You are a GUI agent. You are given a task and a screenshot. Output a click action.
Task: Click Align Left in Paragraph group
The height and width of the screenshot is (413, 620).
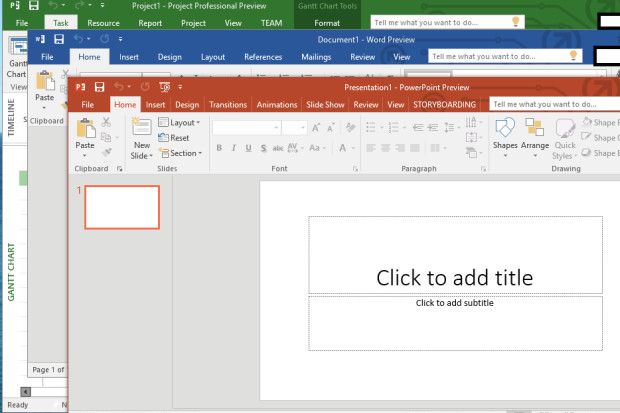tap(371, 148)
